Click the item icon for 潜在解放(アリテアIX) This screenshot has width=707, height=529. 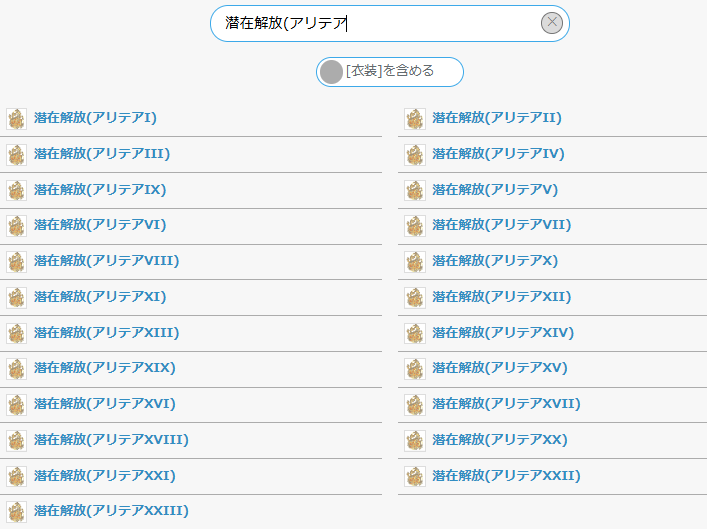point(17,190)
